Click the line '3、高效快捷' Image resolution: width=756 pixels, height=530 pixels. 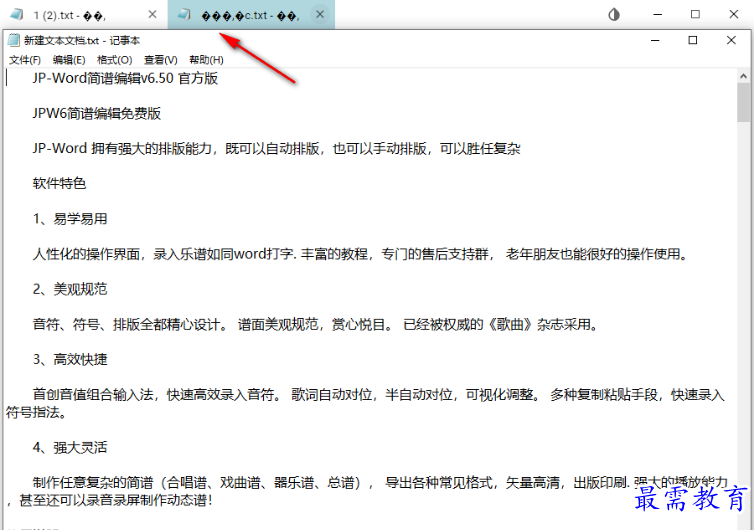(x=70, y=360)
